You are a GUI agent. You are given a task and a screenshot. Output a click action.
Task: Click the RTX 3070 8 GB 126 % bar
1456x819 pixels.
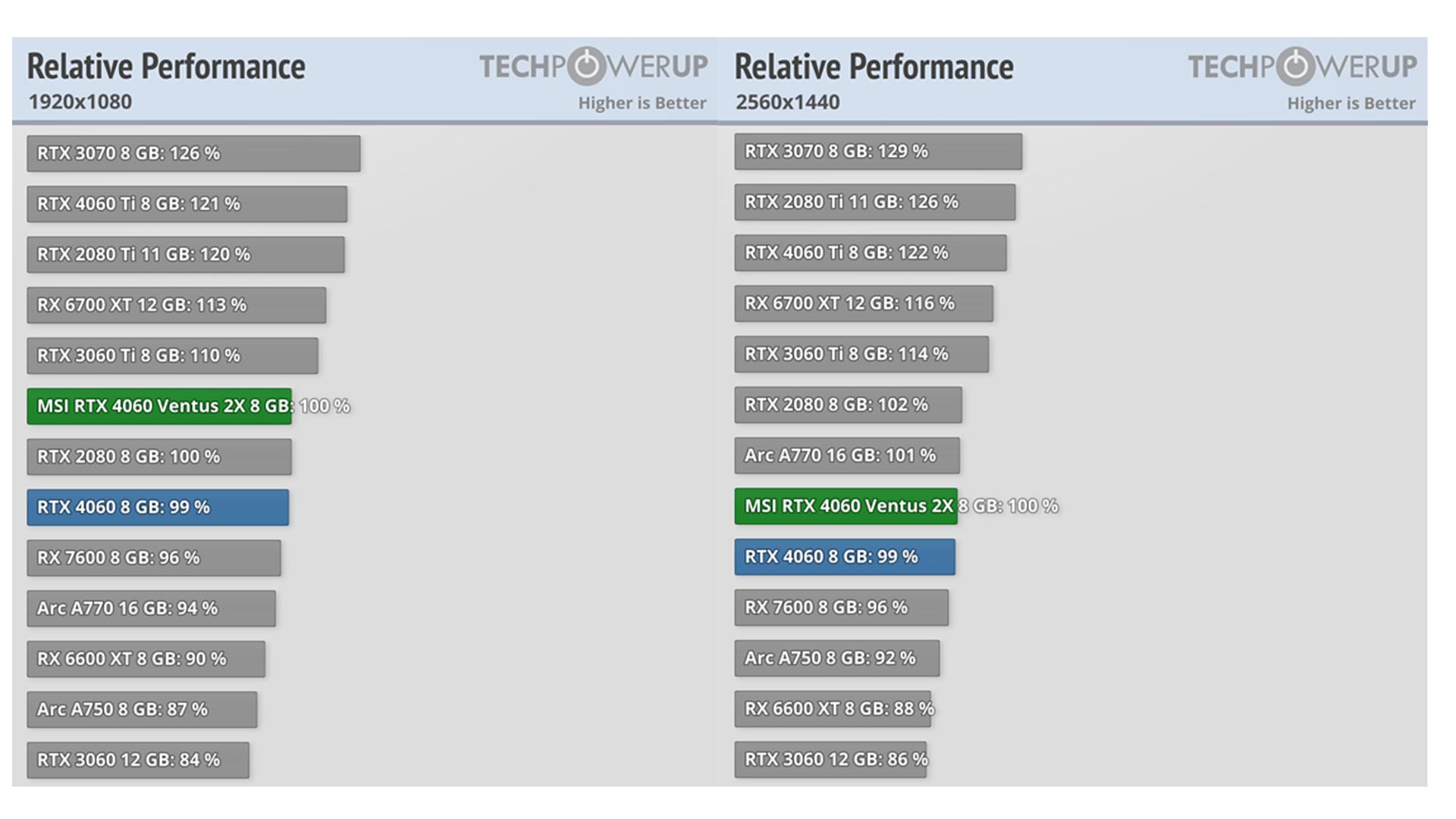pos(193,154)
